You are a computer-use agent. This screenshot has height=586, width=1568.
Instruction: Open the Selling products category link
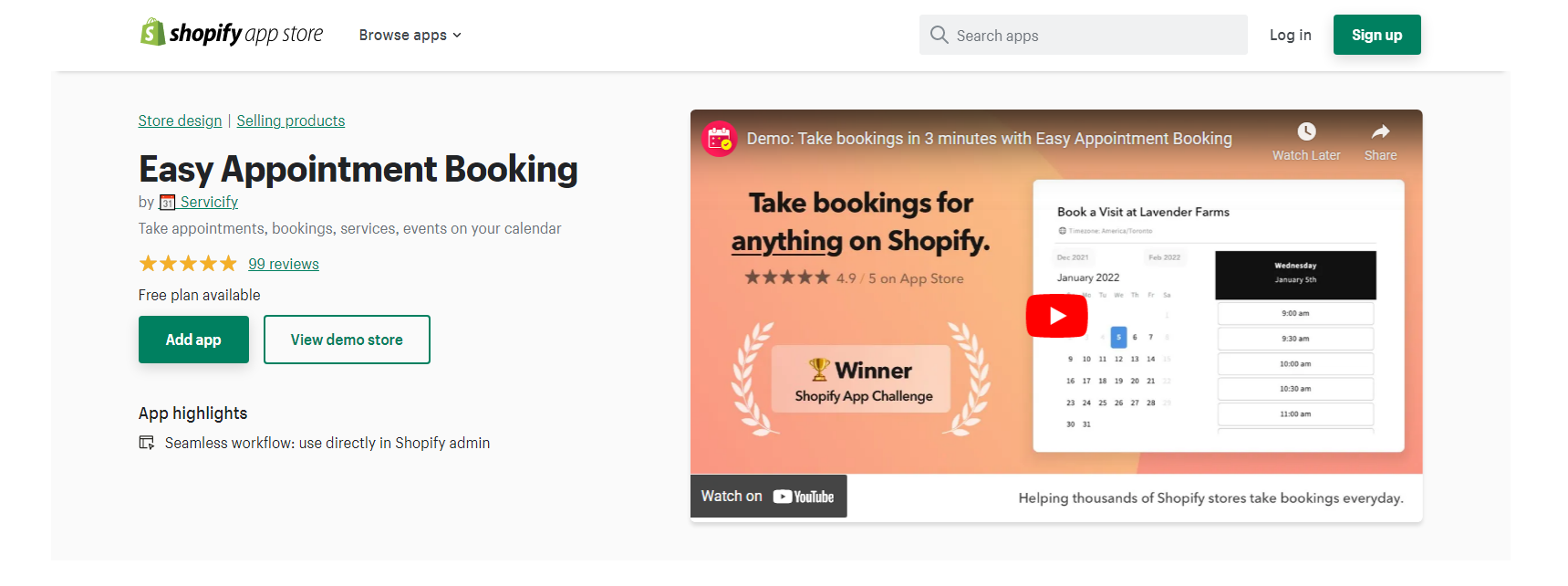coord(291,120)
